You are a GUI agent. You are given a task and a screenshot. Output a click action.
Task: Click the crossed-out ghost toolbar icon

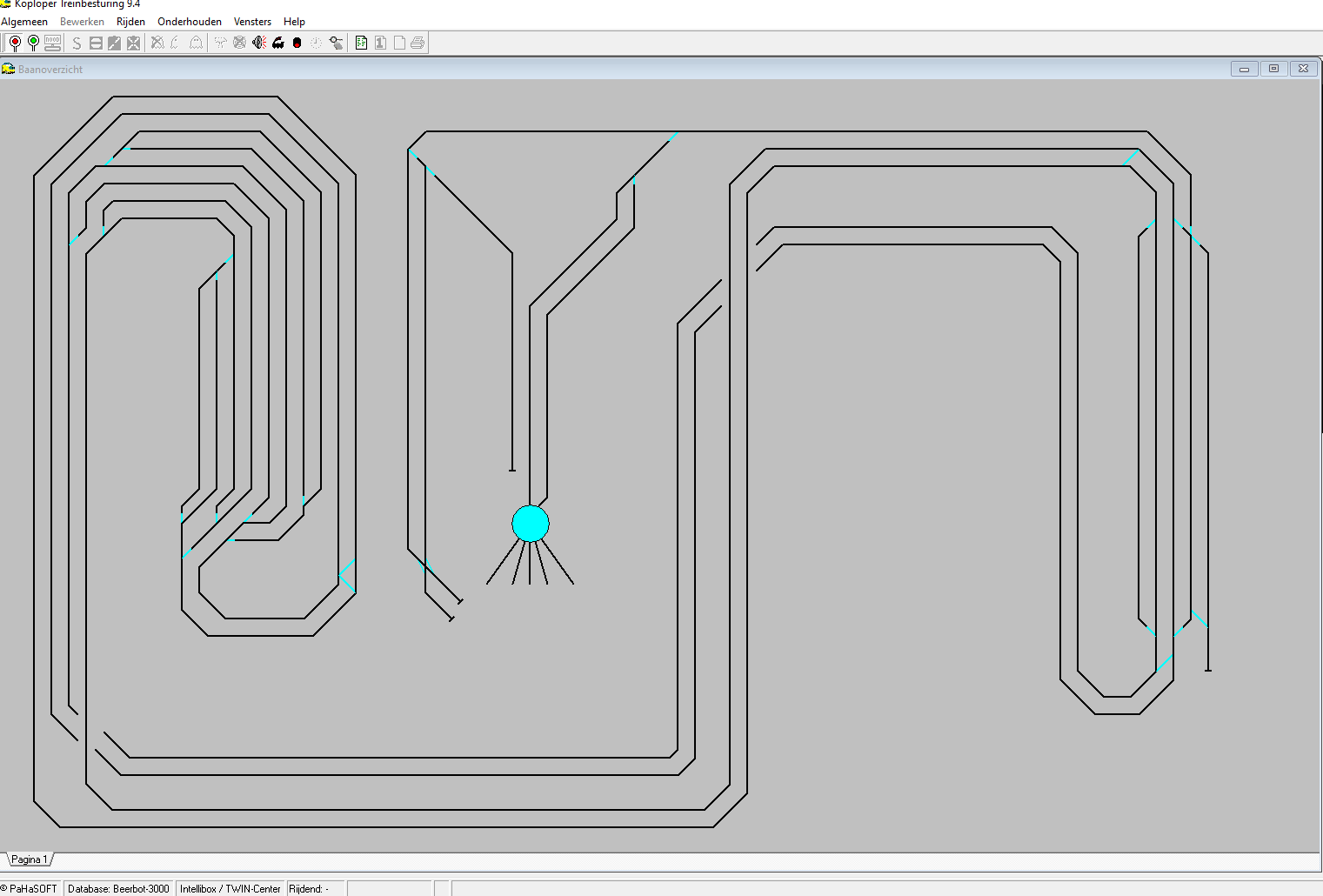[x=157, y=43]
